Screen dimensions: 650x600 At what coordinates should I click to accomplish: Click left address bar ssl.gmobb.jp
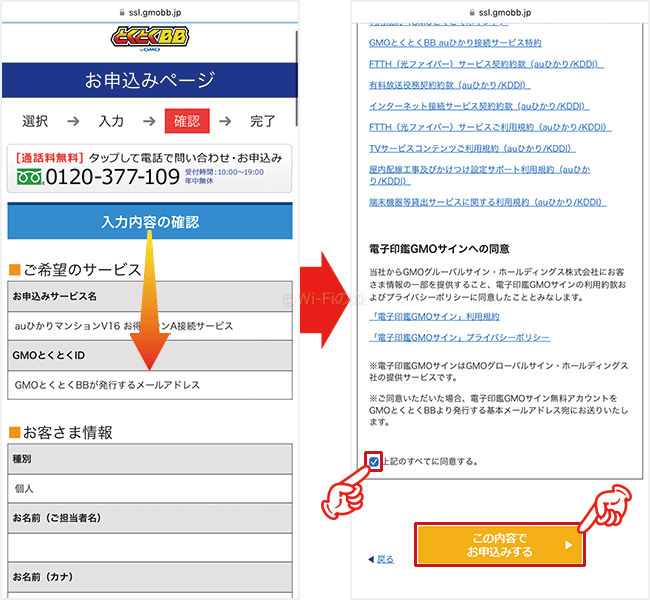click(155, 12)
